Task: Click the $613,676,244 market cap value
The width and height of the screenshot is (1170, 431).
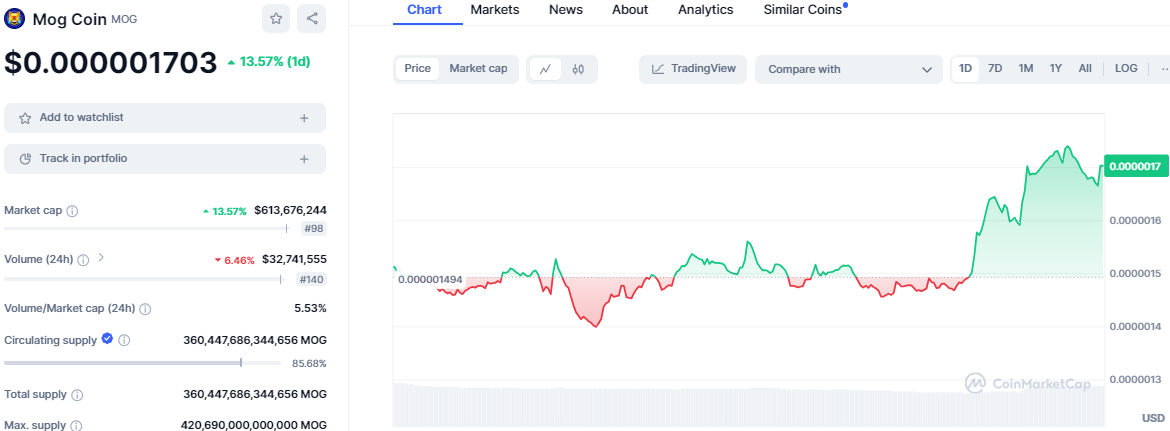Action: 290,210
